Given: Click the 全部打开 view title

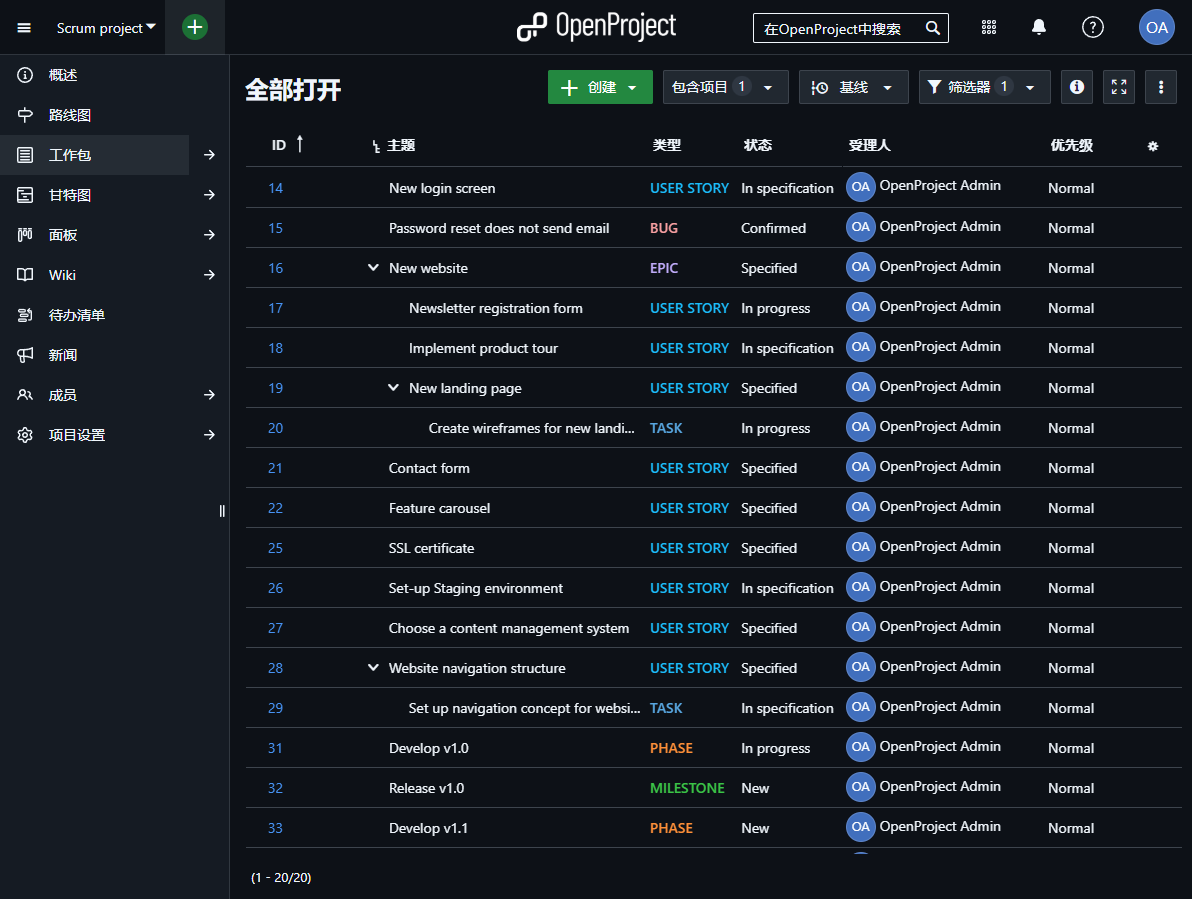Looking at the screenshot, I should coord(293,90).
